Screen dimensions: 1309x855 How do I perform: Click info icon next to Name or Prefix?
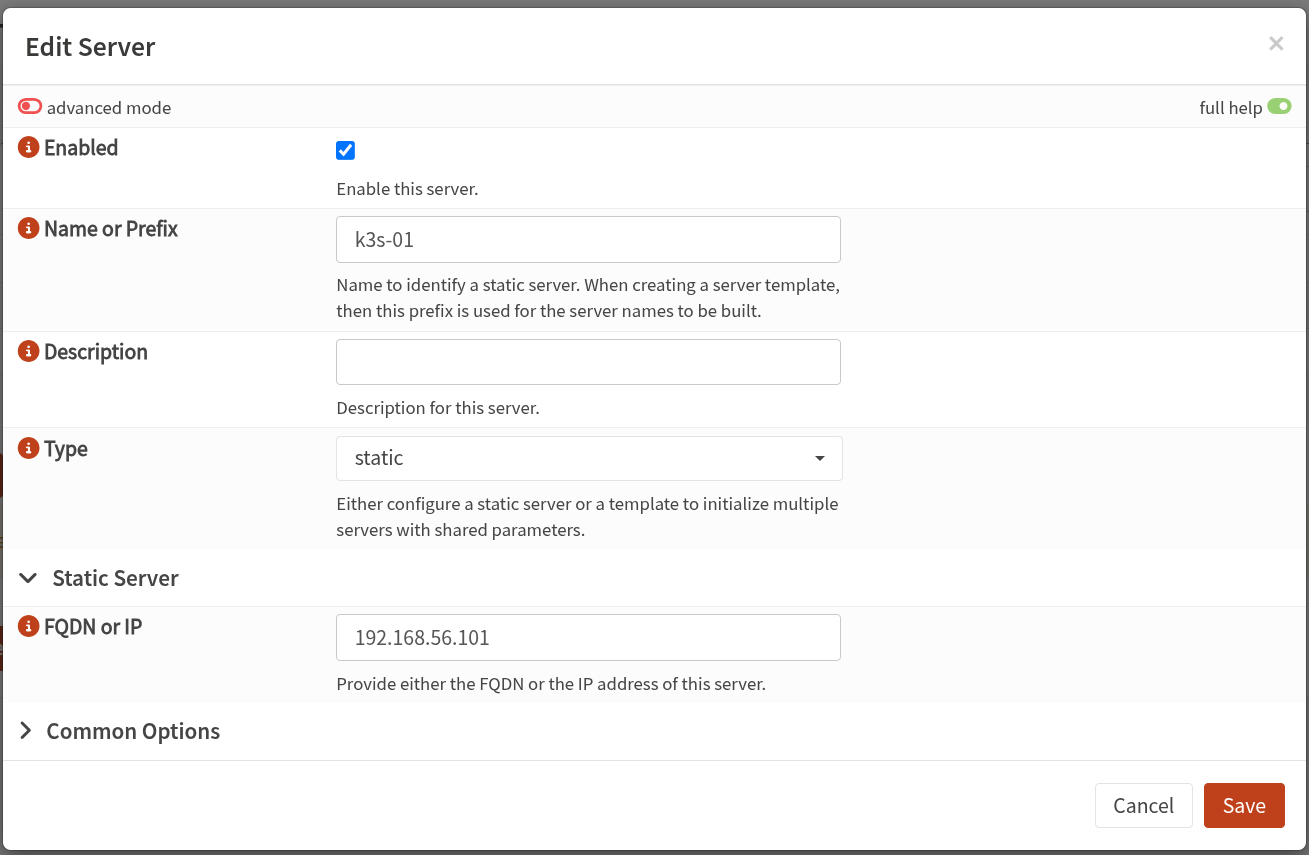pos(29,229)
